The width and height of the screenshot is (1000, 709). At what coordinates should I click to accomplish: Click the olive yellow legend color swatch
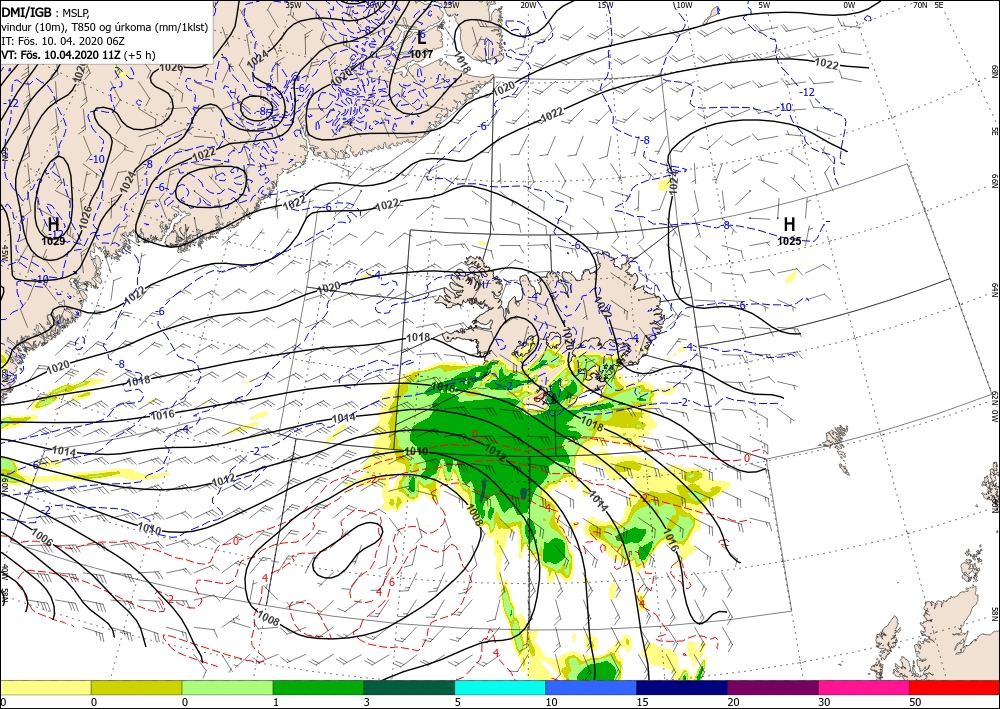[x=136, y=687]
